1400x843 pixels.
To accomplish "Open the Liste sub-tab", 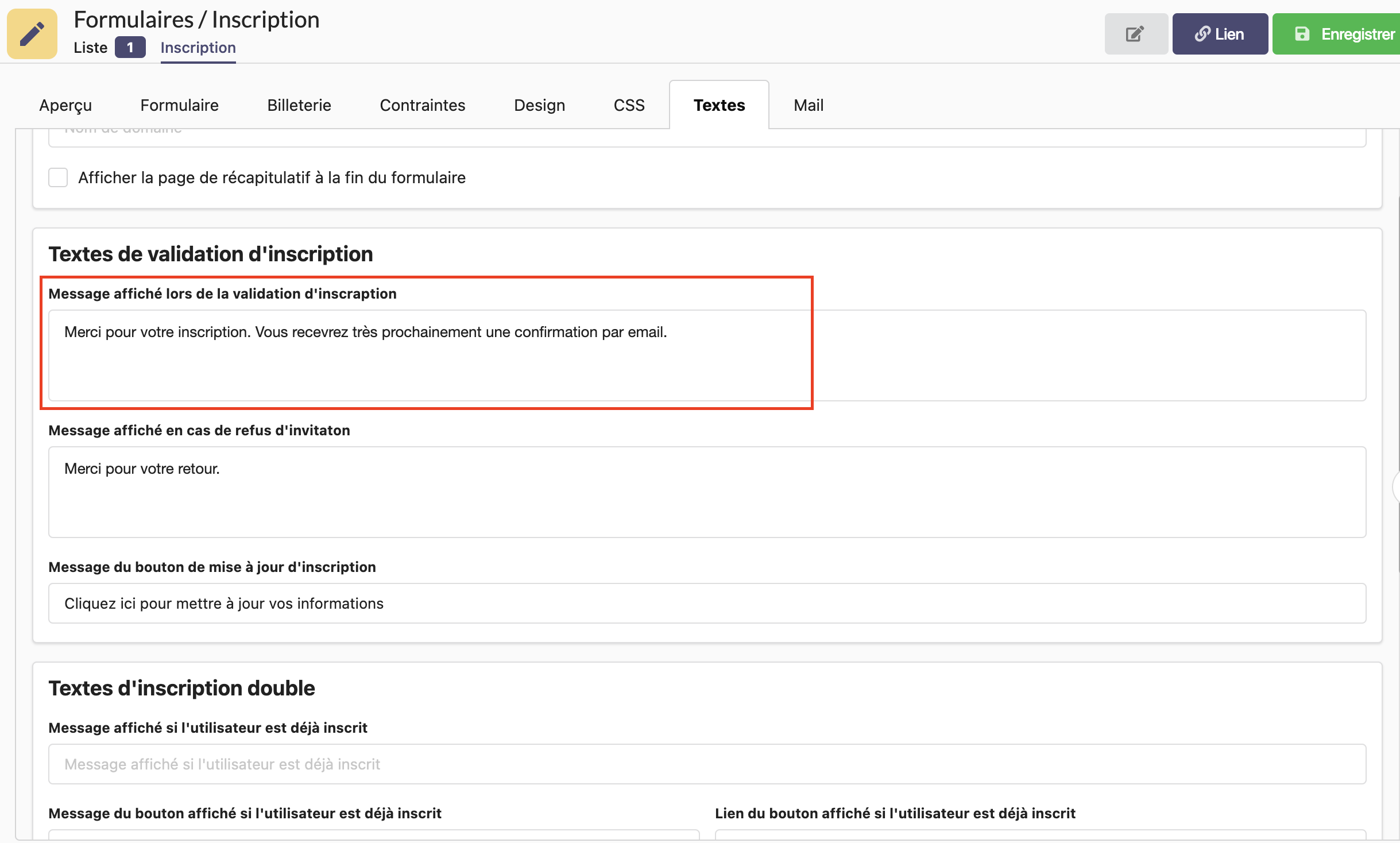I will pos(90,48).
